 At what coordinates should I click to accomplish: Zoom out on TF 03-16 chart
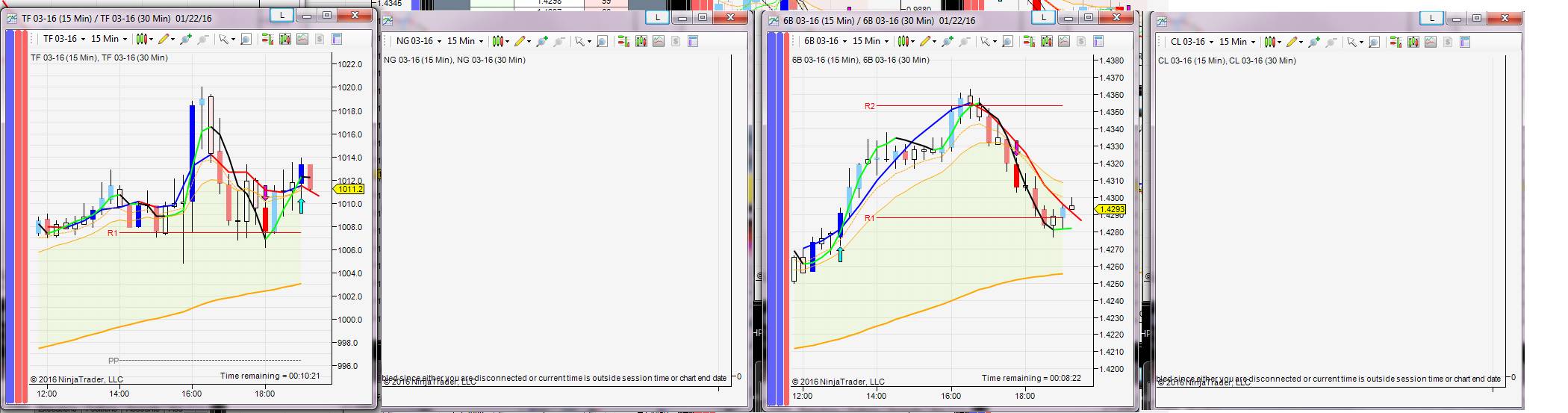pos(202,39)
